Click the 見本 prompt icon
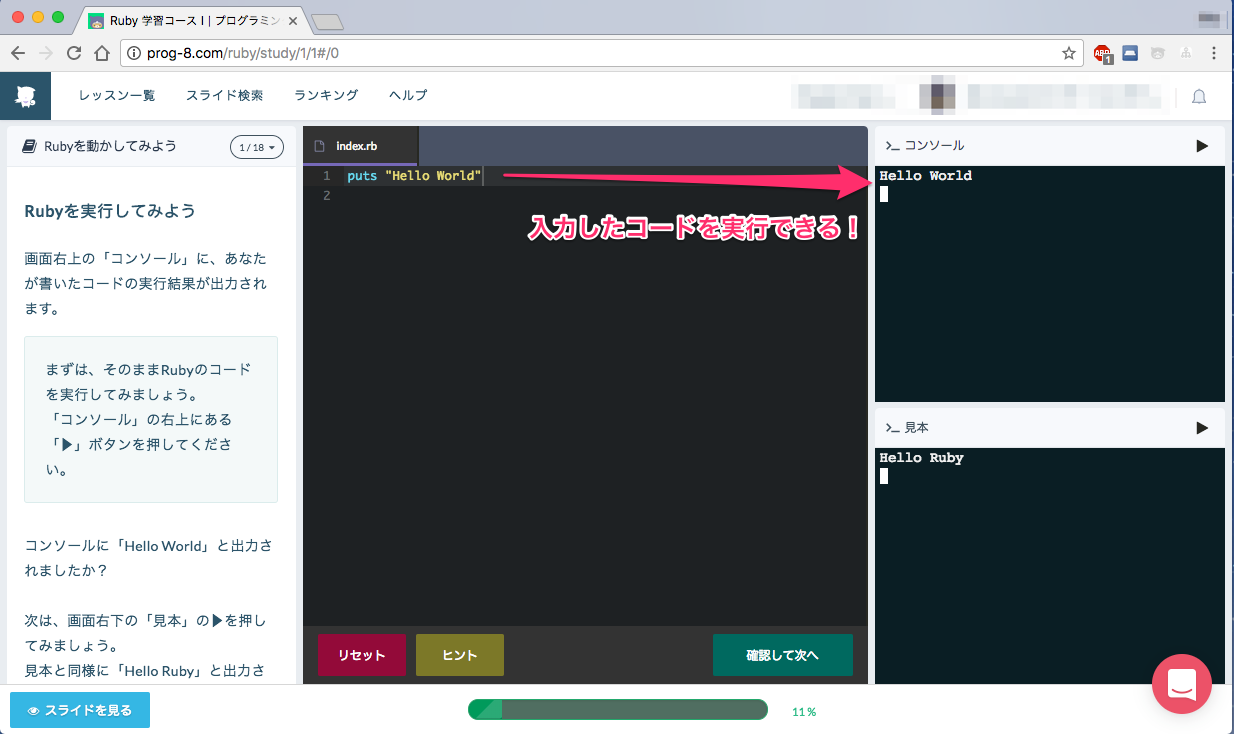This screenshot has width=1234, height=734. [892, 428]
